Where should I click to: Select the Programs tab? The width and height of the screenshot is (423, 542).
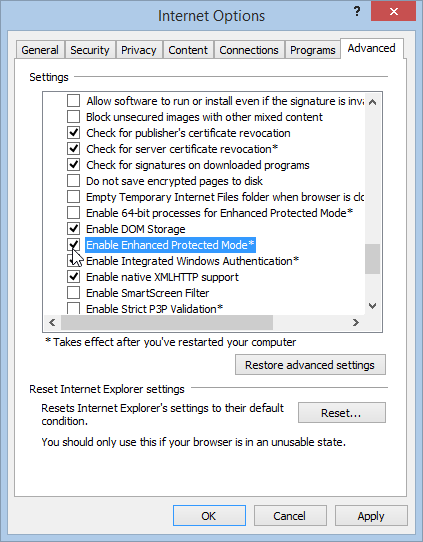(x=312, y=50)
